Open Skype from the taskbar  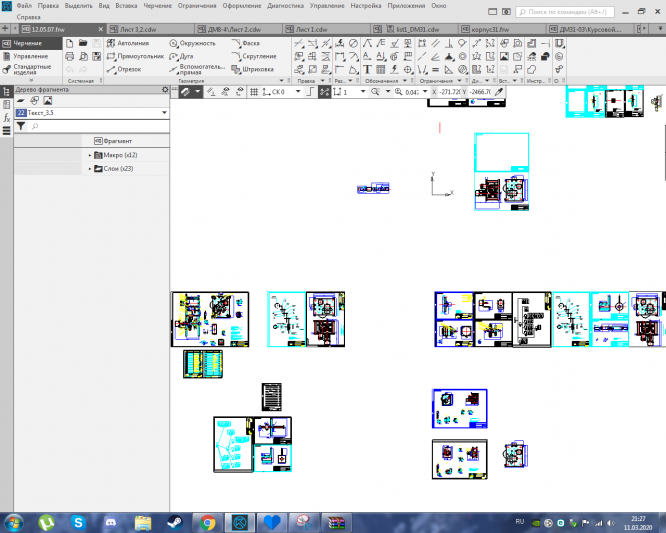click(79, 523)
